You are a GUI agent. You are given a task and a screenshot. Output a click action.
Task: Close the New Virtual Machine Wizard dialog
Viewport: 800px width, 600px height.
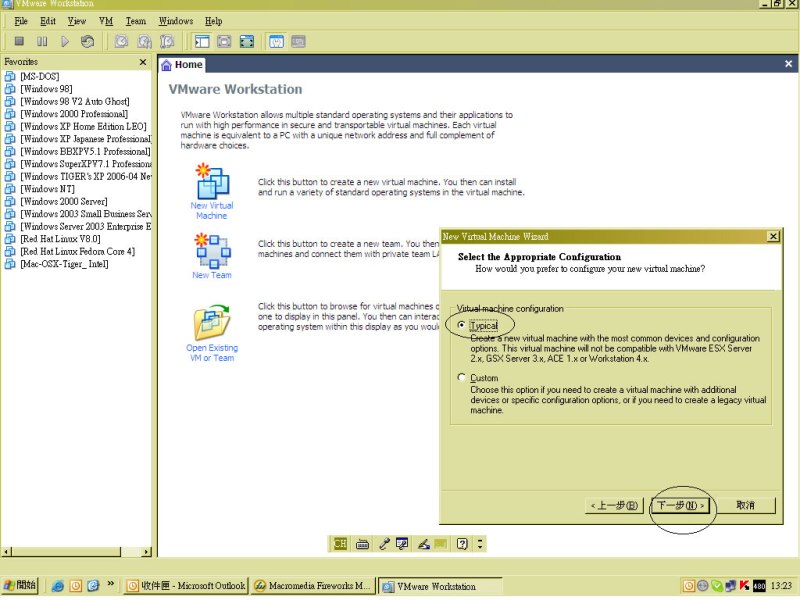[x=773, y=236]
